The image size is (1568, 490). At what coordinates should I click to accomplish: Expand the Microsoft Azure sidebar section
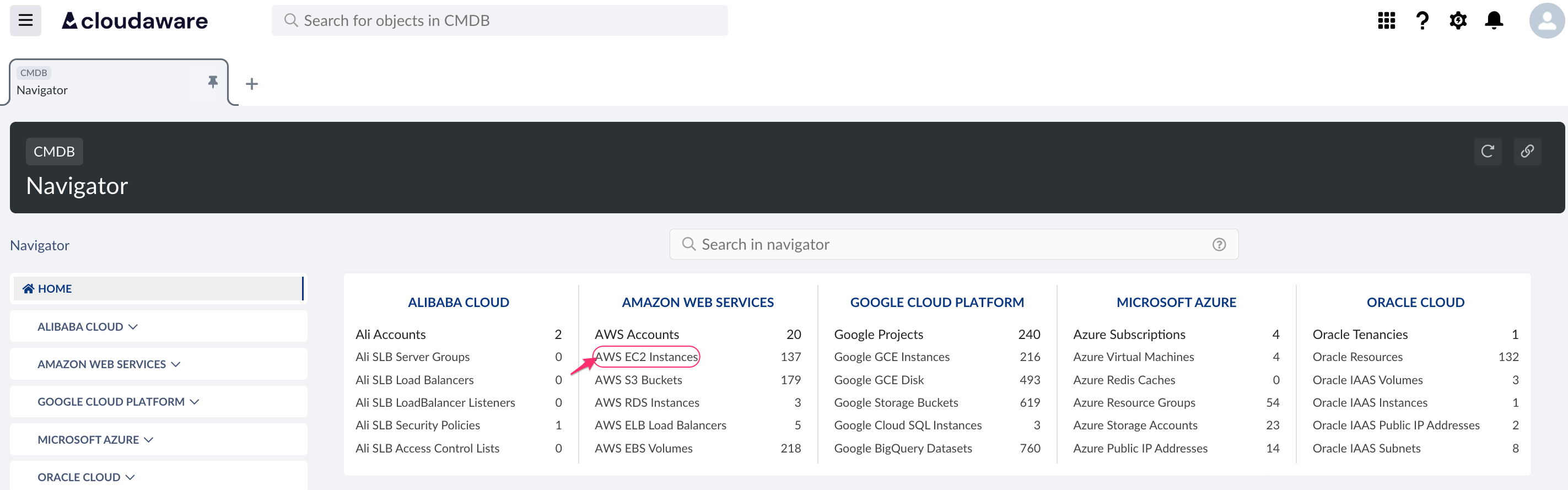95,439
